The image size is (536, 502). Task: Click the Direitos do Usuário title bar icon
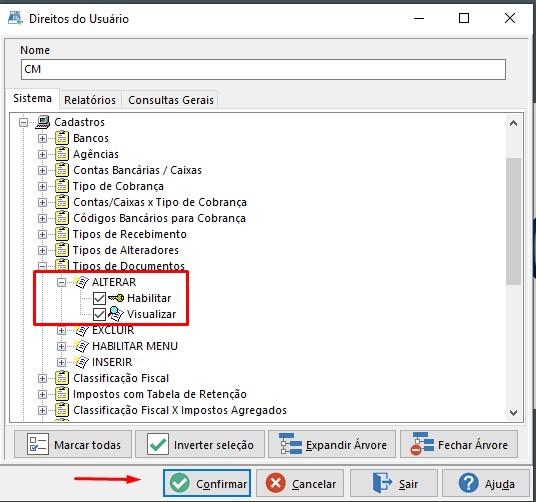pyautogui.click(x=16, y=18)
